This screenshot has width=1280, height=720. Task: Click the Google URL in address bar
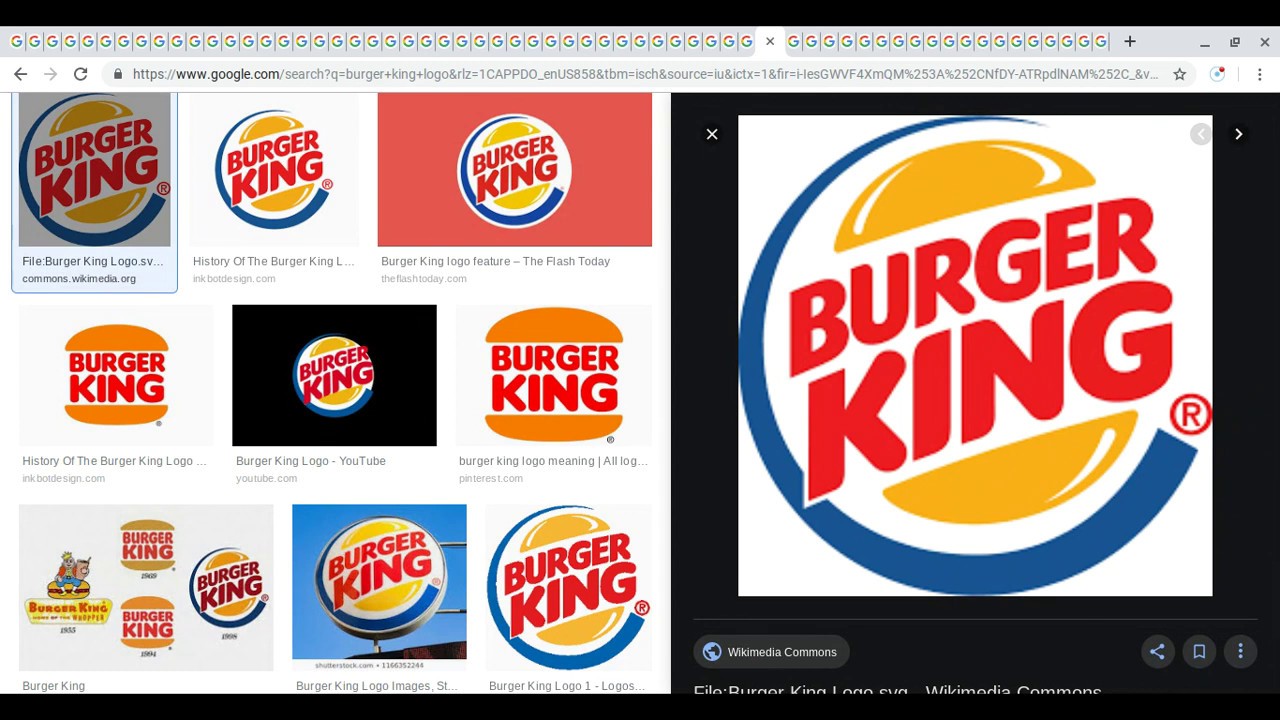tap(645, 74)
